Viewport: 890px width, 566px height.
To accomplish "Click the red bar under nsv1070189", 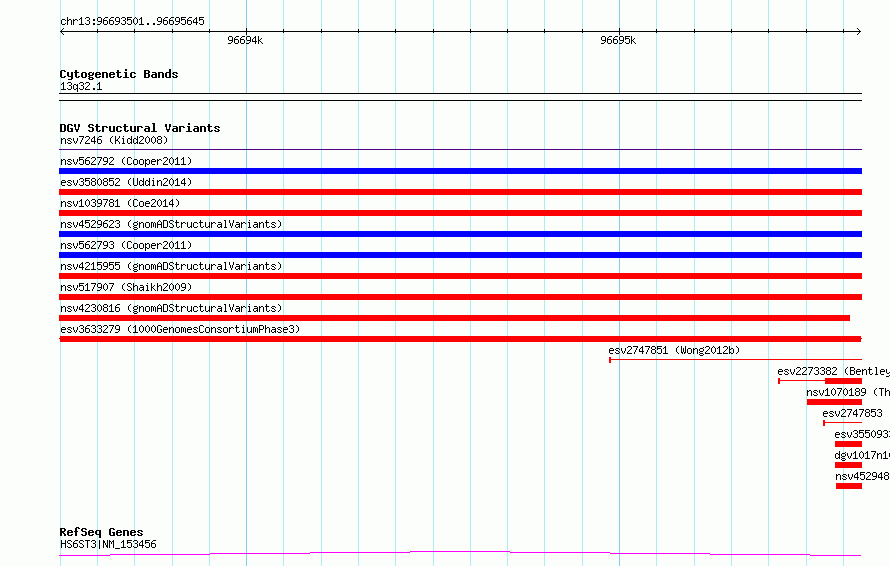I will 834,402.
